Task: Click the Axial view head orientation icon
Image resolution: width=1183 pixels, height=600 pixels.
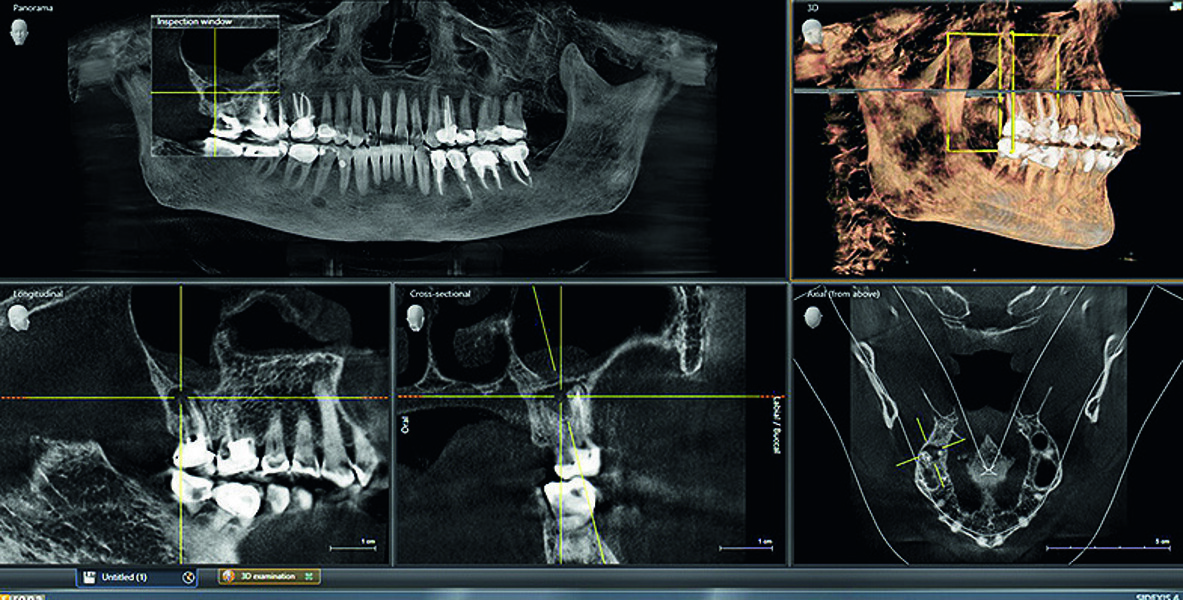Action: (812, 316)
